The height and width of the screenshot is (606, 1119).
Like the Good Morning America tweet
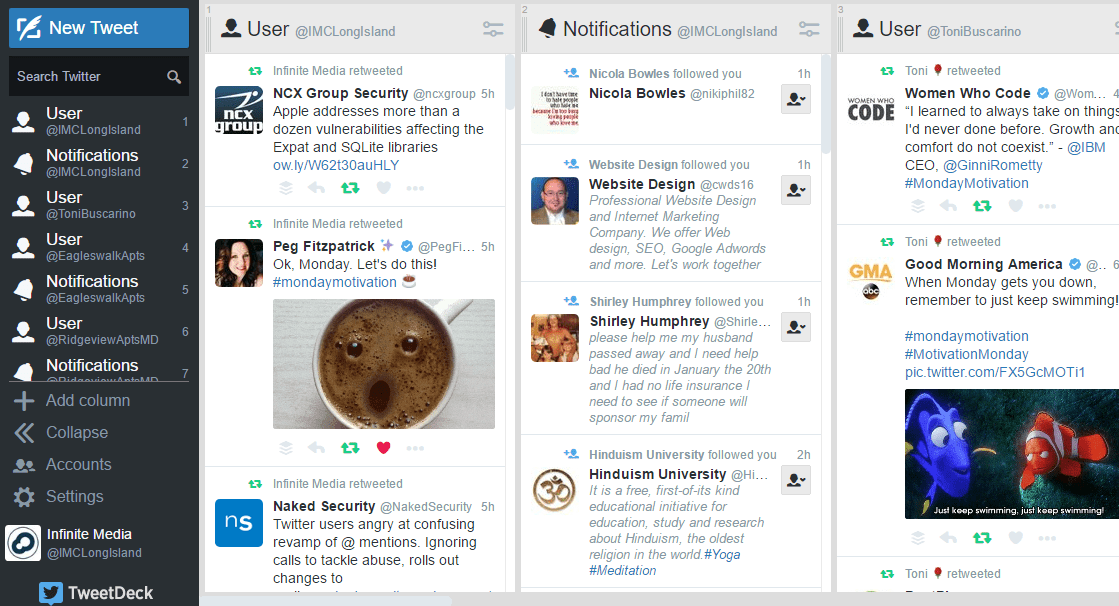1016,538
